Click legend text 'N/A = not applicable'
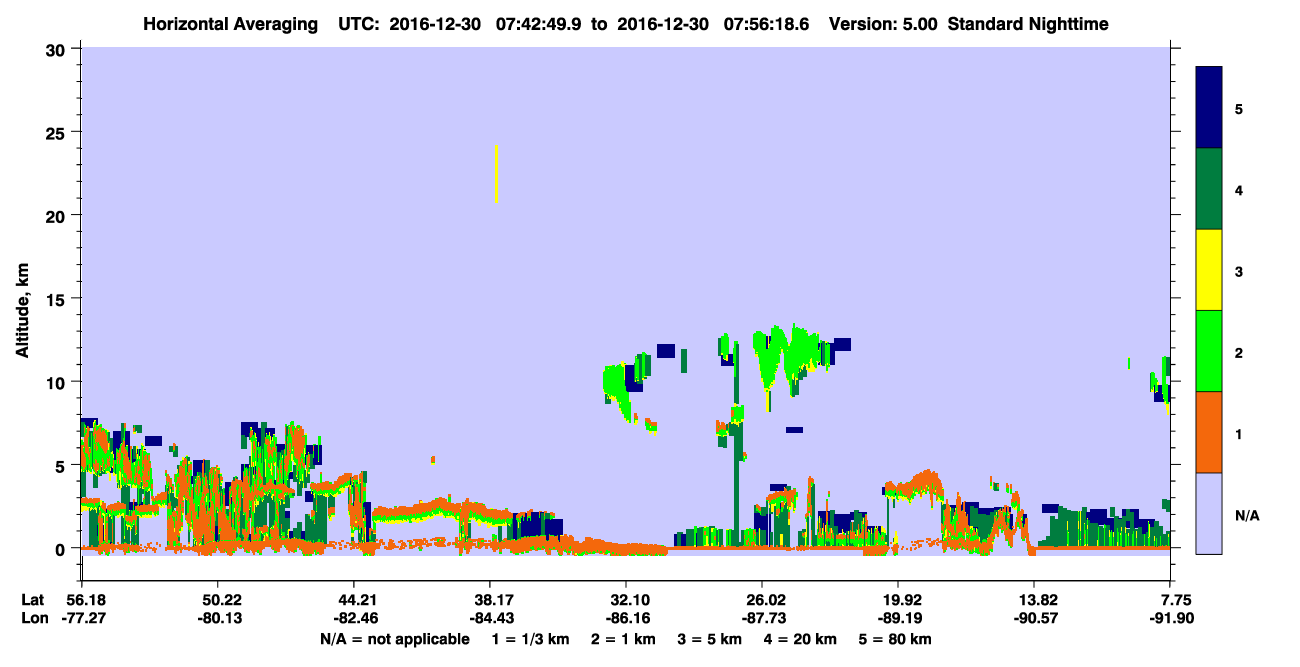 394,639
